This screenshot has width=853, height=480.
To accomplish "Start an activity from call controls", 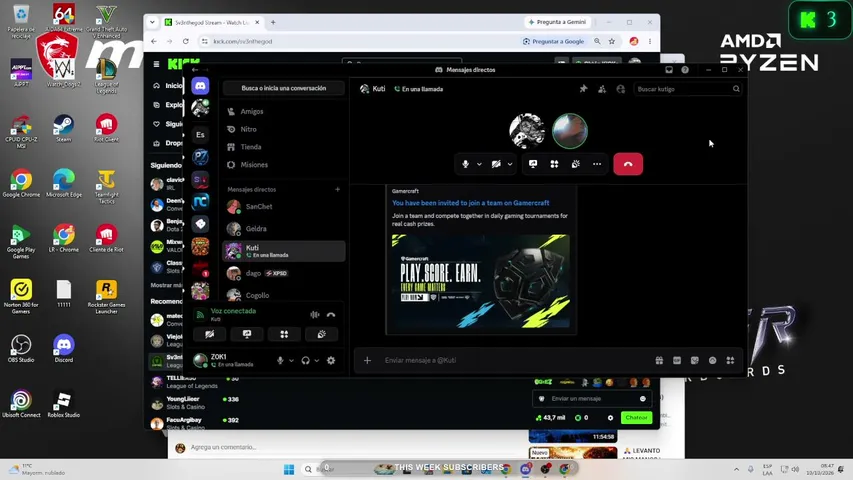I will (554, 164).
